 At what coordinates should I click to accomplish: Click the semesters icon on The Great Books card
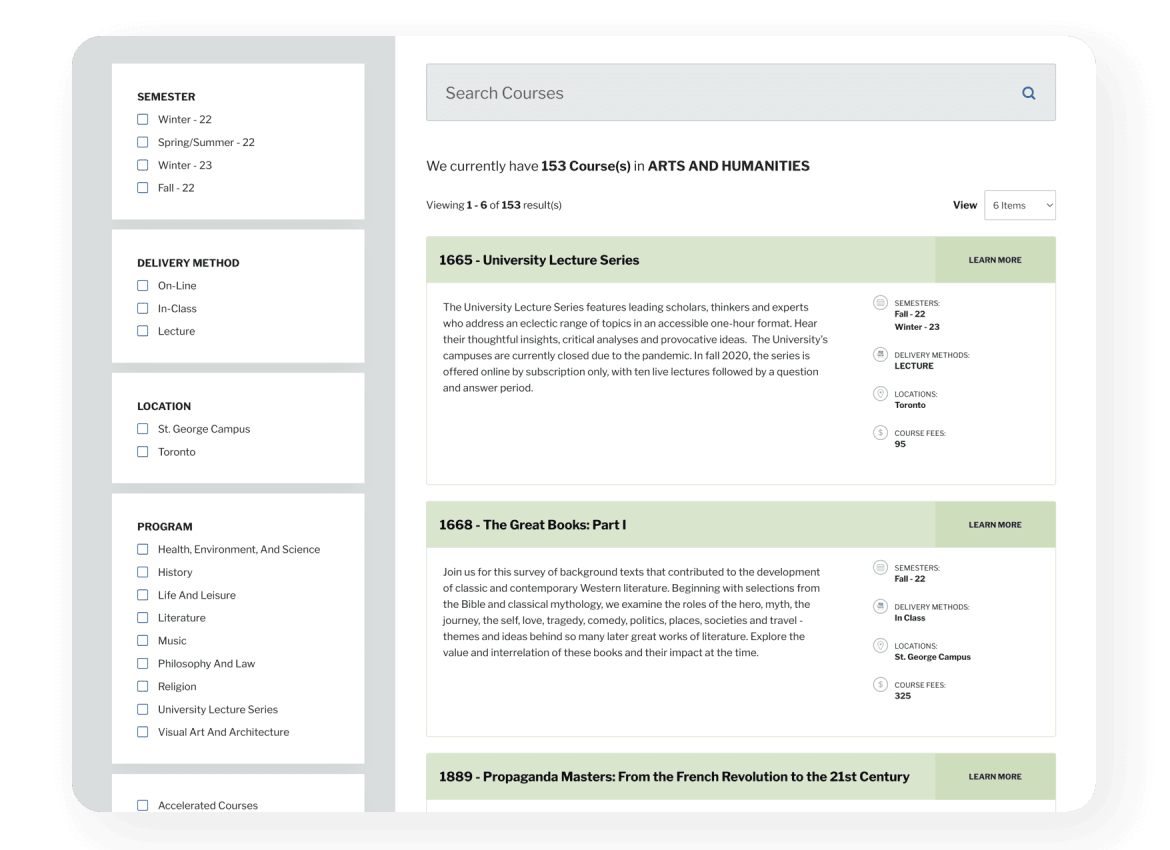[x=880, y=569]
